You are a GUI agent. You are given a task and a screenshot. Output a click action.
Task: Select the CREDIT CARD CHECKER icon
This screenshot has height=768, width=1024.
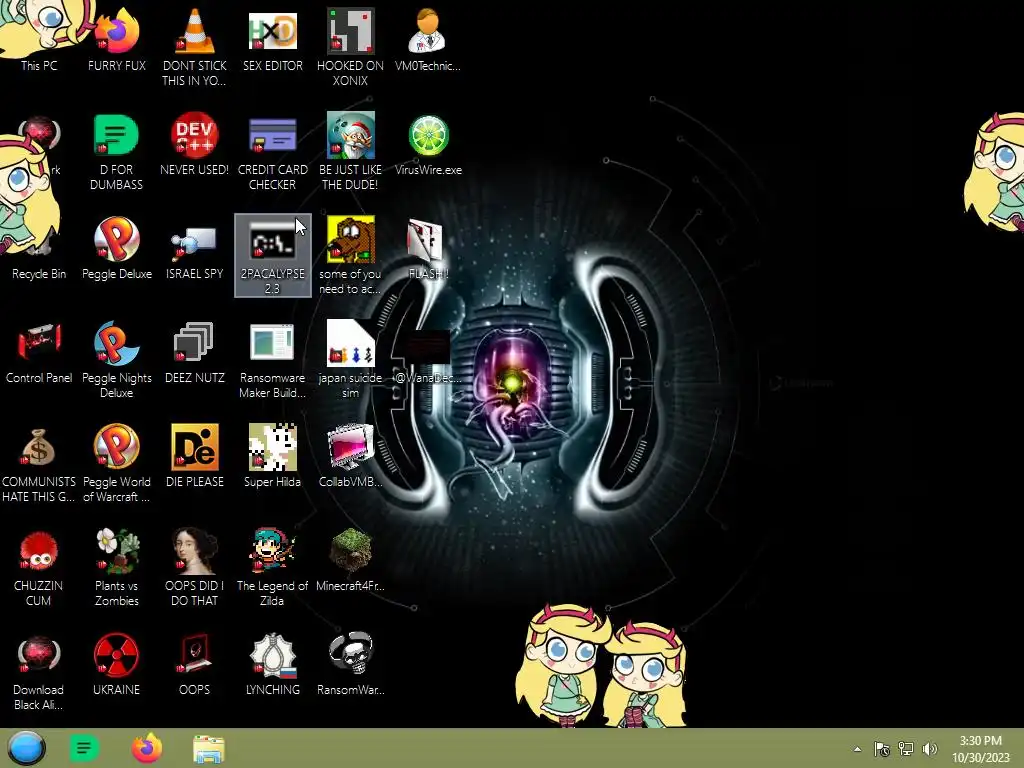pyautogui.click(x=272, y=152)
